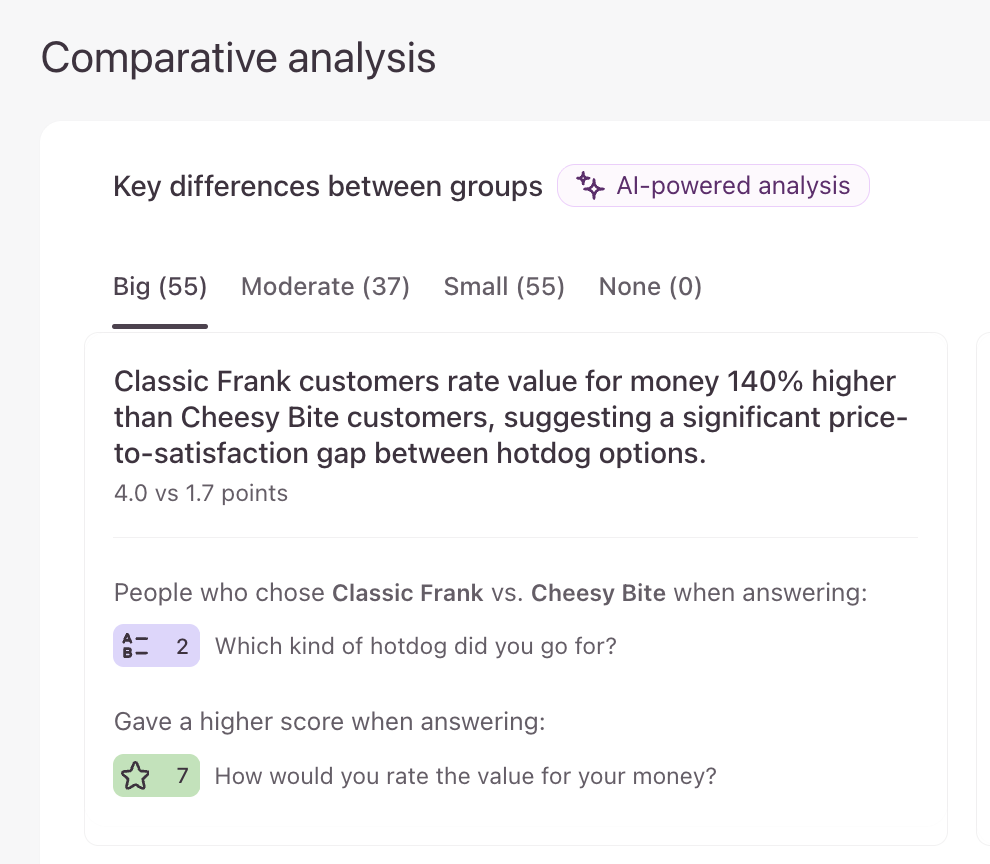990x864 pixels.
Task: Click the bold Cheesy Bite group name
Action: pyautogui.click(x=598, y=593)
